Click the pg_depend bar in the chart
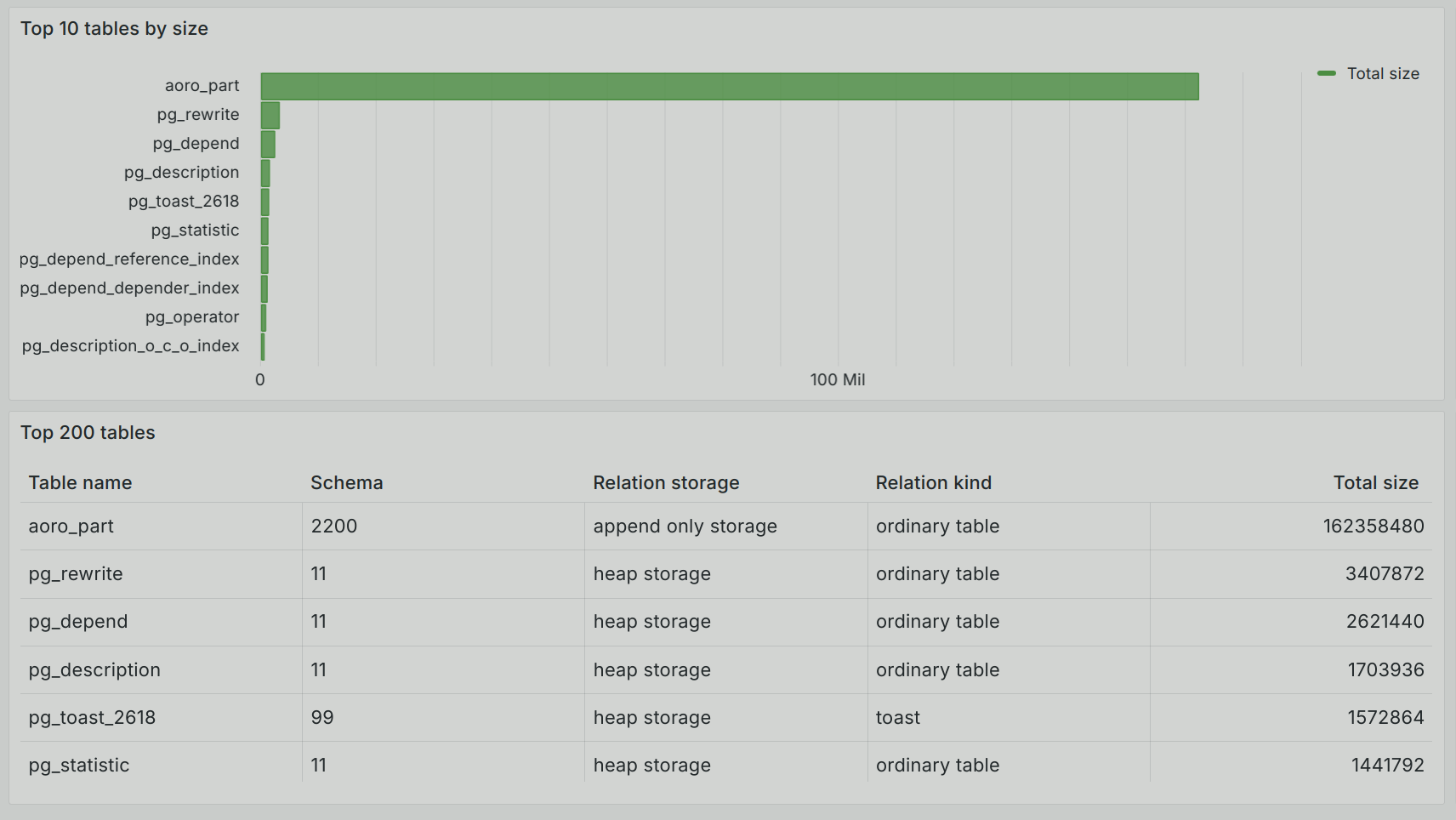 click(x=268, y=144)
